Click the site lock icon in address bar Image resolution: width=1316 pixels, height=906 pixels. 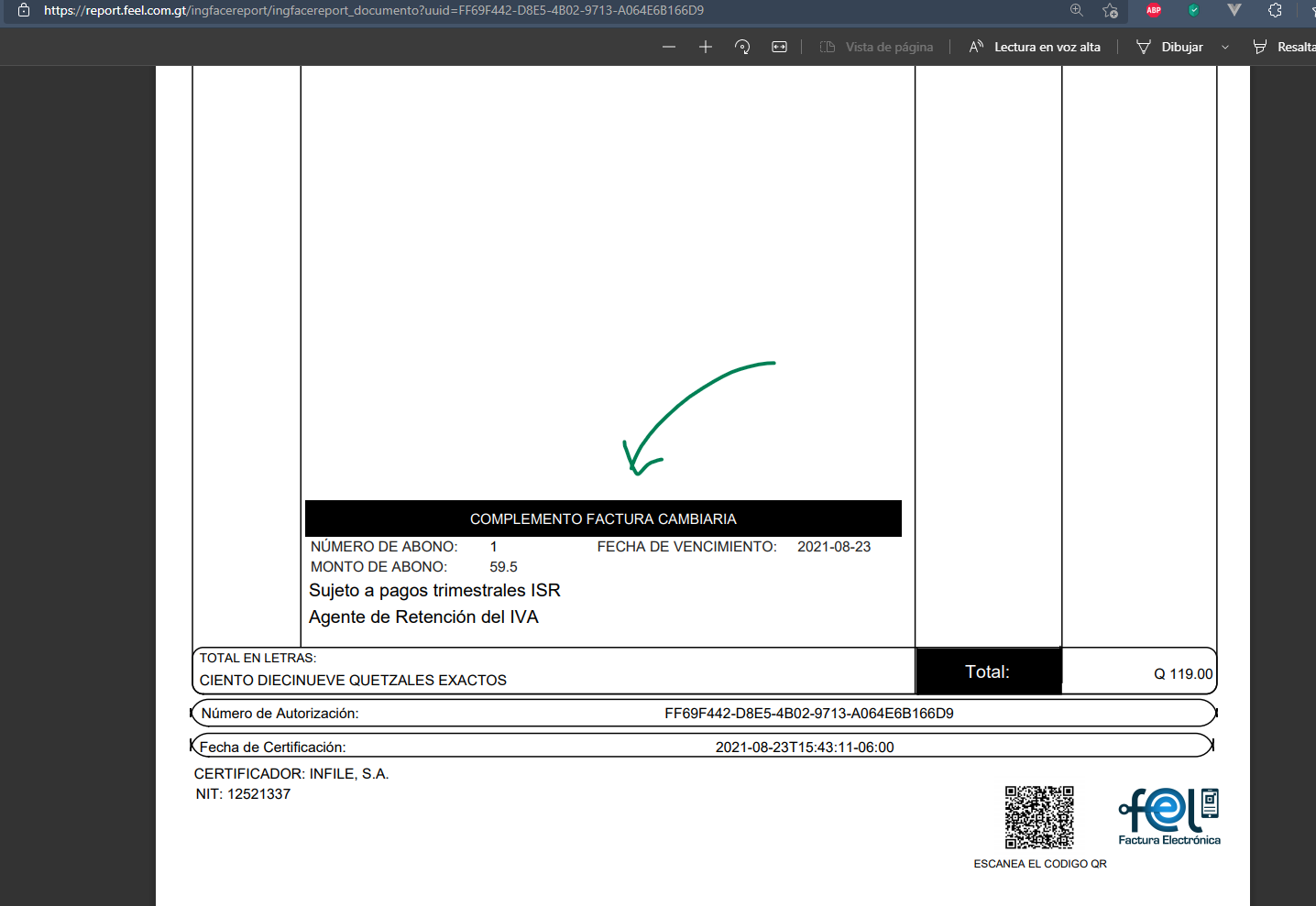[x=25, y=10]
